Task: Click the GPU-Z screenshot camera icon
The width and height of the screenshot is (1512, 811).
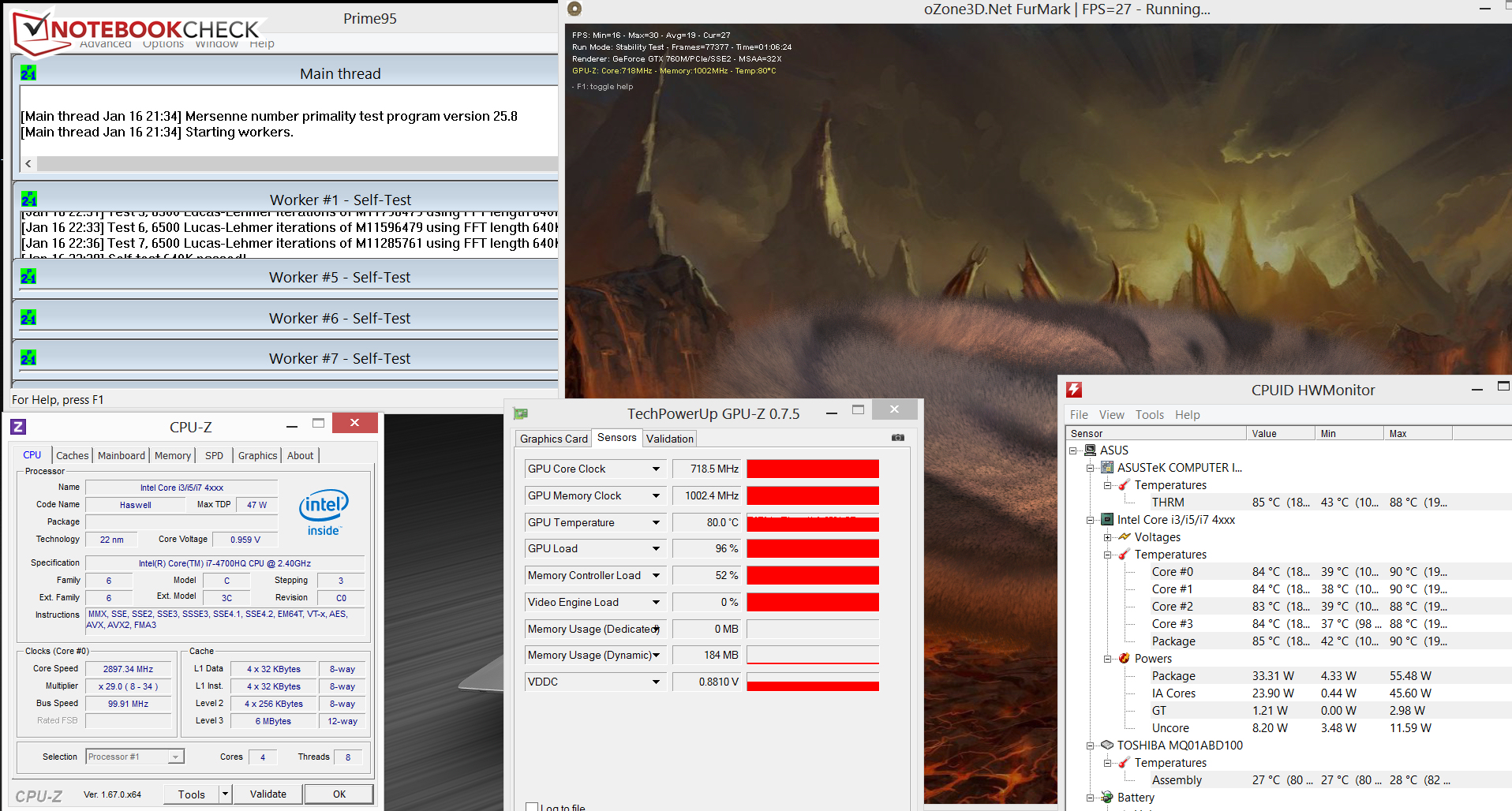Action: (x=898, y=437)
